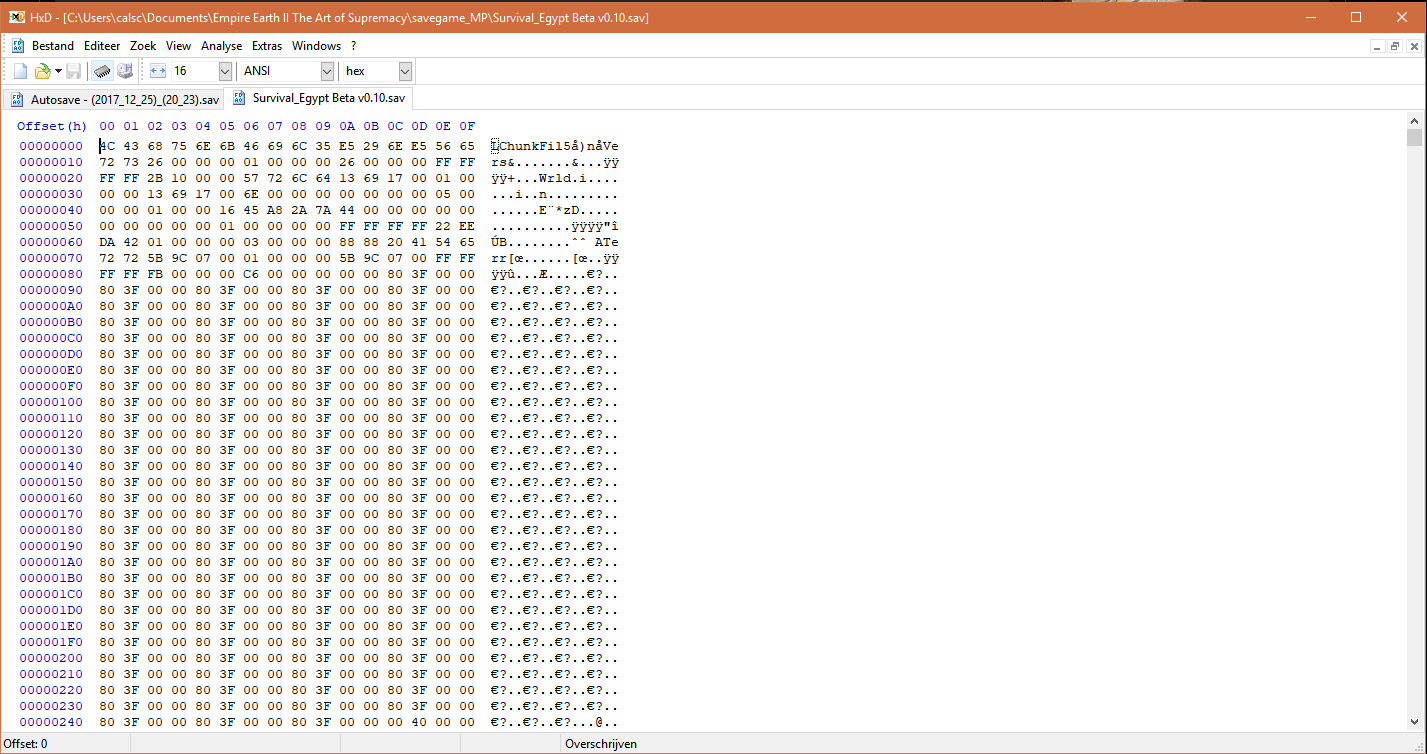The image size is (1427, 754).
Task: Open the Analyse menu
Action: point(221,46)
